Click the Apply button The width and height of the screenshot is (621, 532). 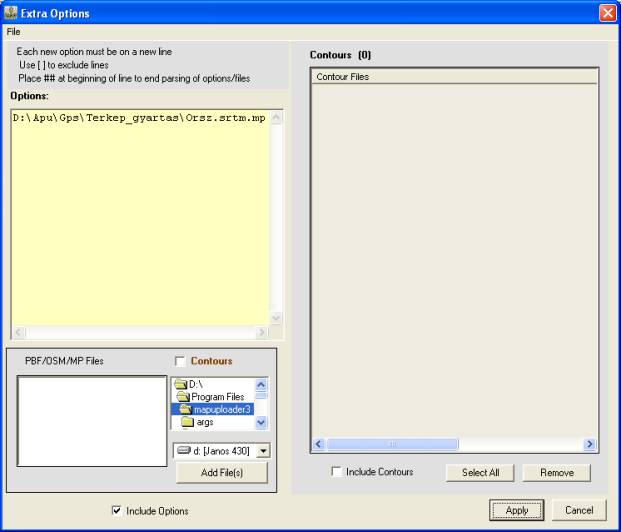point(516,510)
